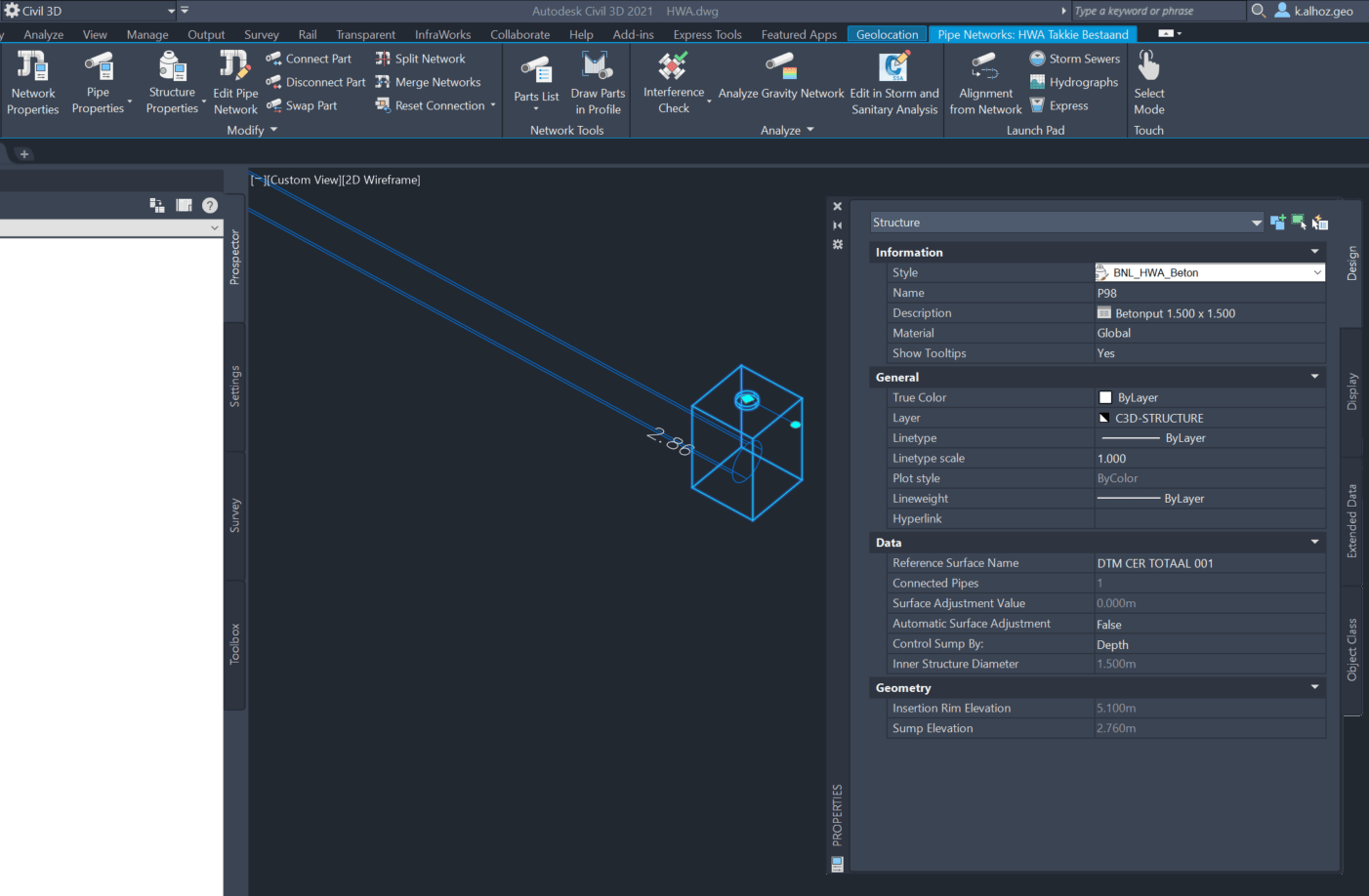1369x896 pixels.
Task: Open the Prospector side tab
Action: point(234,258)
